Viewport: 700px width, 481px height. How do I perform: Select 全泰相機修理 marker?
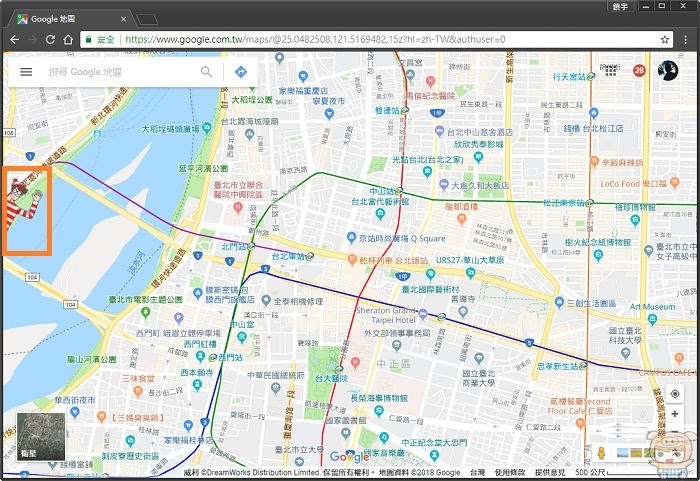pos(266,300)
